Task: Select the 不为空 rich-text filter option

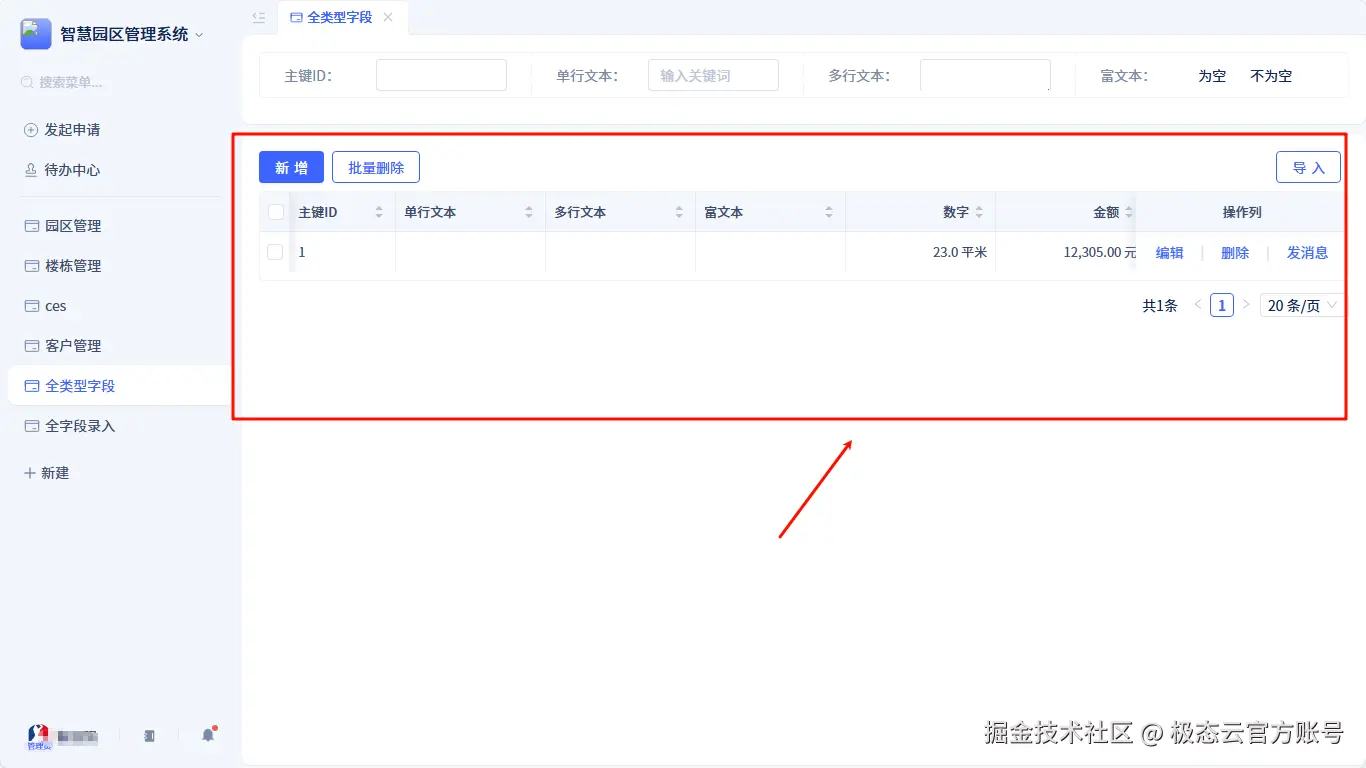Action: (1271, 76)
